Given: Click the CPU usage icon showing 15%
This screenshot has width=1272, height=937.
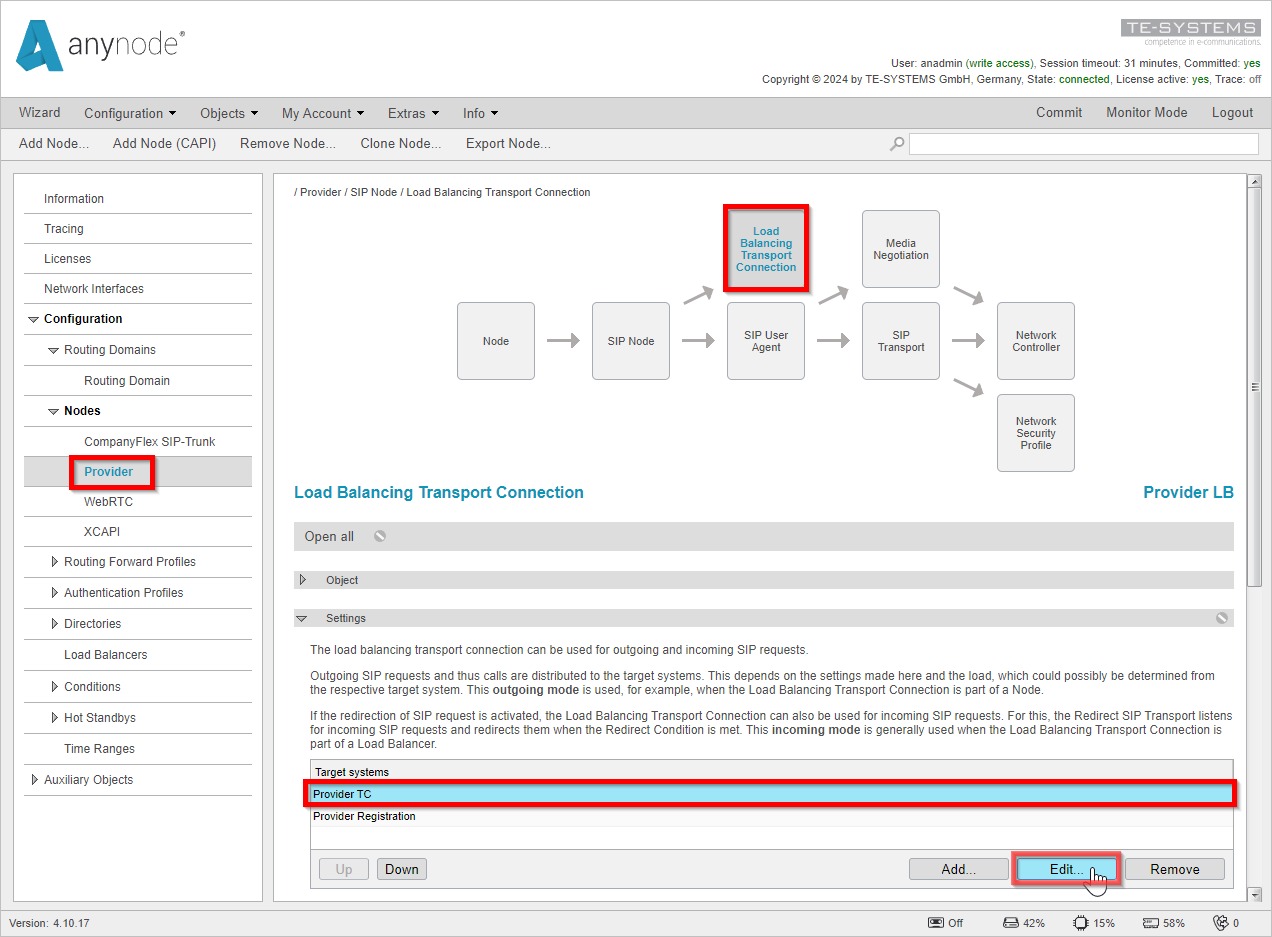Looking at the screenshot, I should [x=1081, y=922].
